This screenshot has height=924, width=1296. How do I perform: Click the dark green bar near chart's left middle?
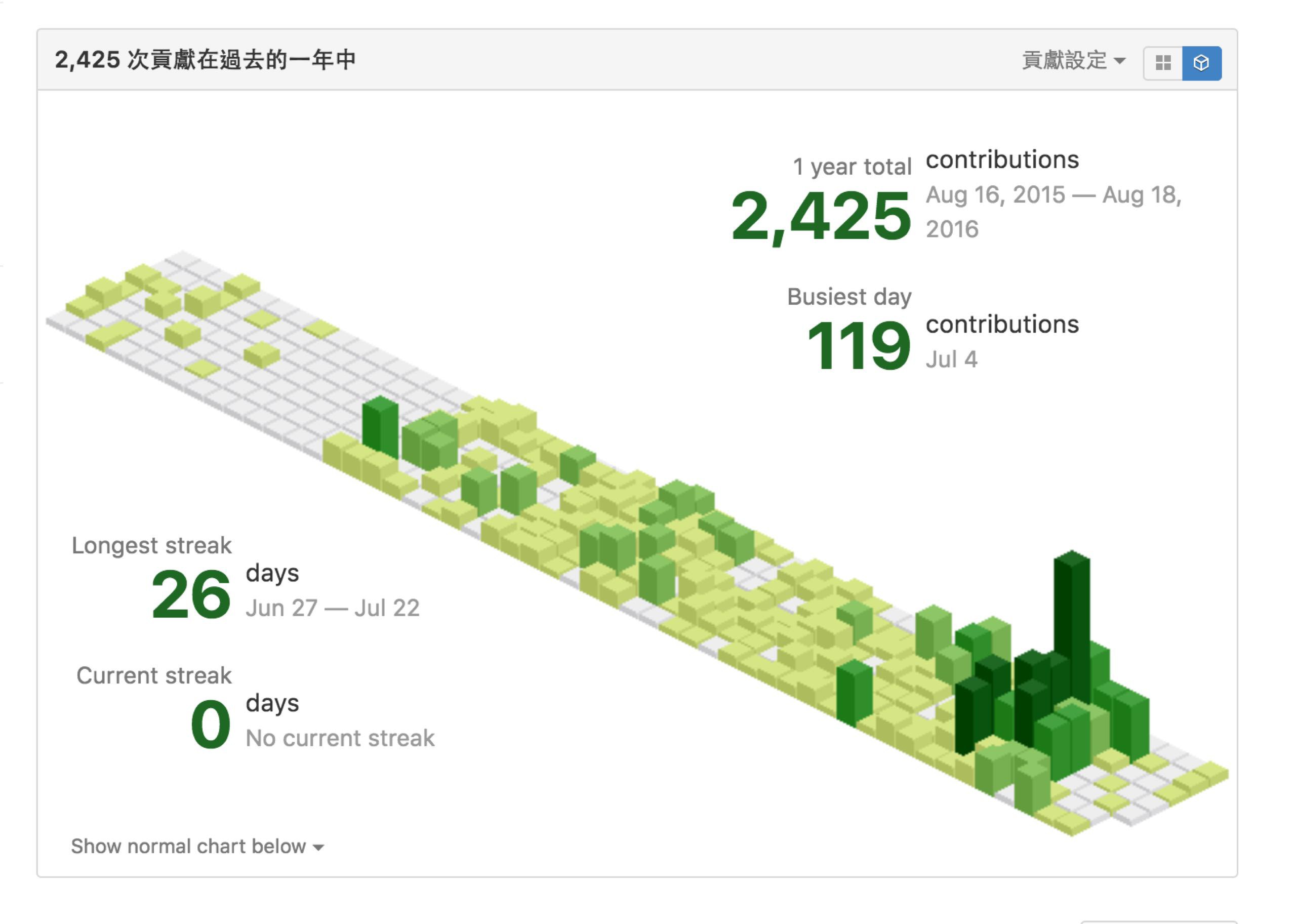click(380, 427)
